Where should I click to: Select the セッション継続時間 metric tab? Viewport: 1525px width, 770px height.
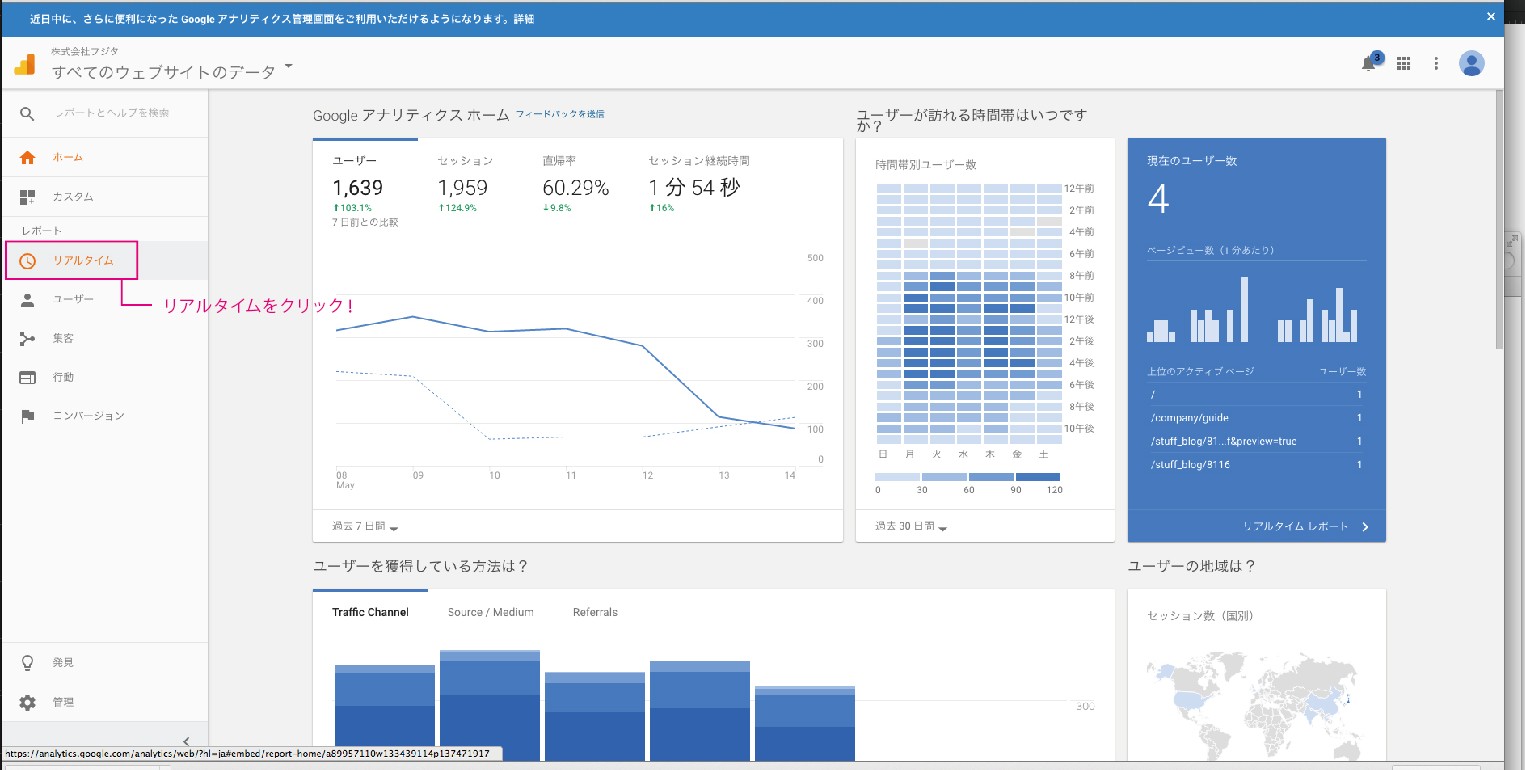[699, 184]
